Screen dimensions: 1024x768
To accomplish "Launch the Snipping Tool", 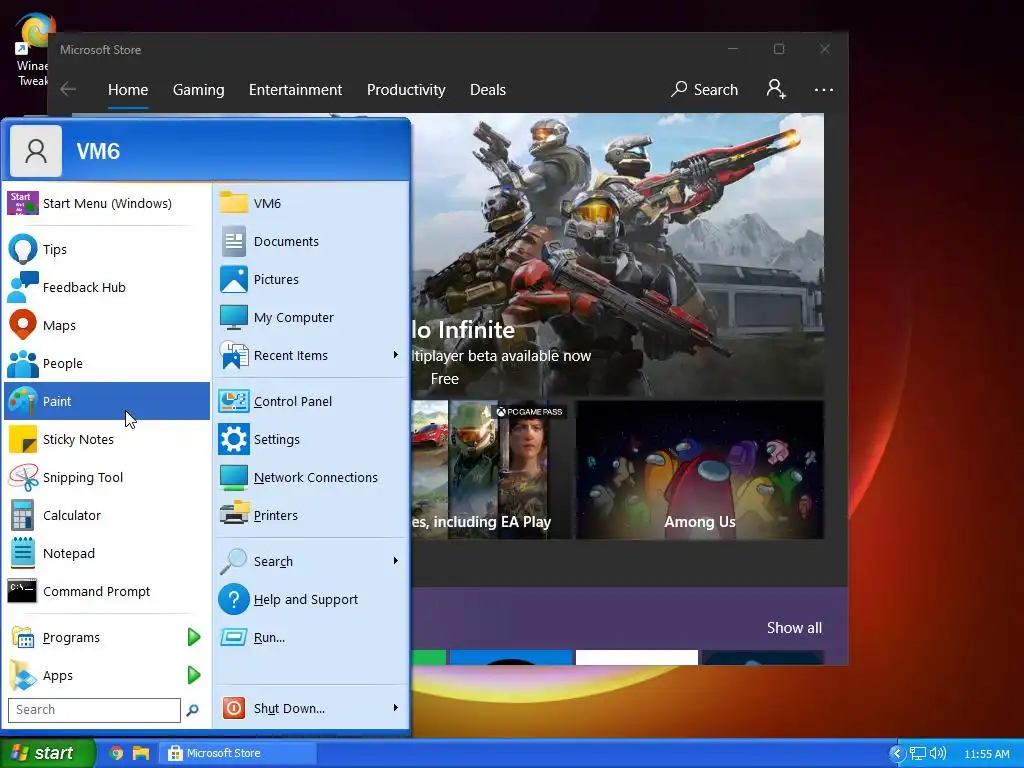I will 106,477.
